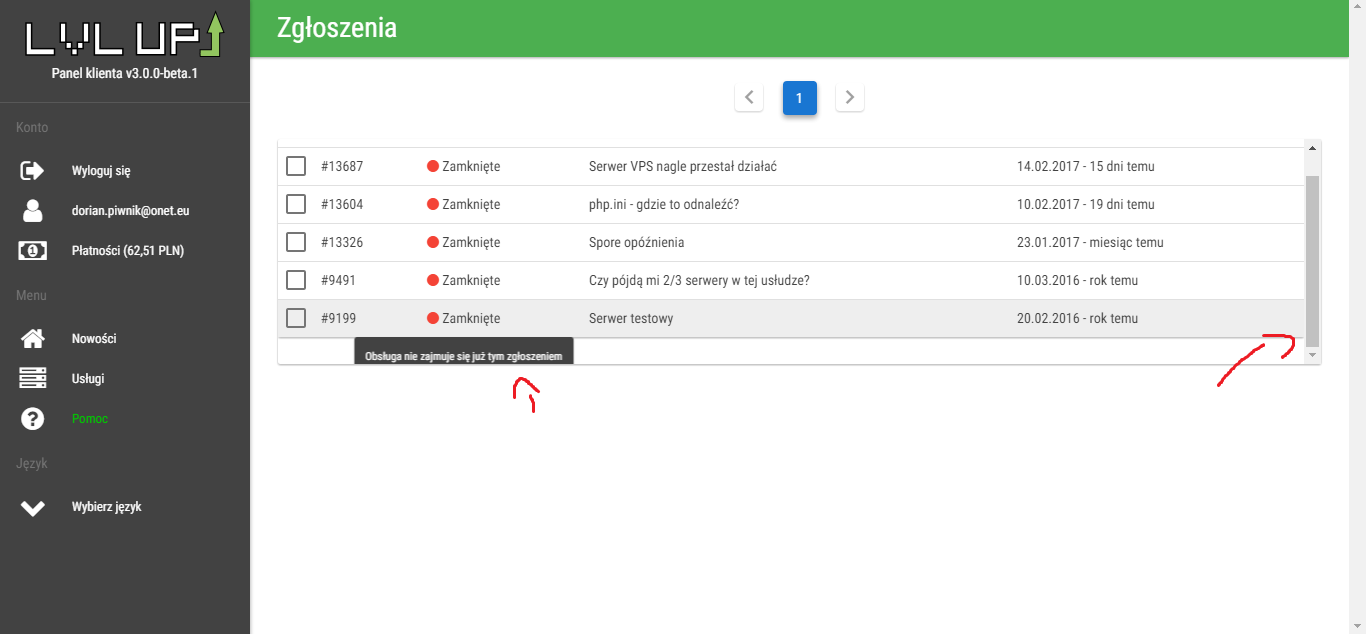This screenshot has width=1366, height=634.
Task: Go to the next page with right chevron
Action: [x=850, y=98]
